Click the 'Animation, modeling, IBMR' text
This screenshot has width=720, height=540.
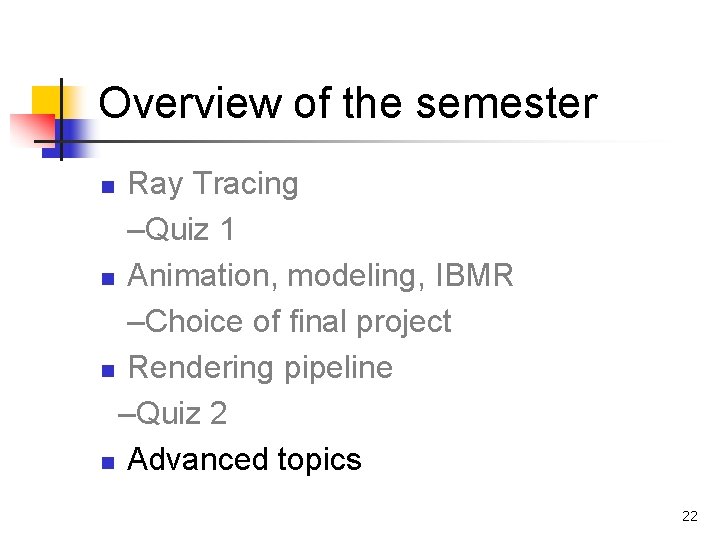click(x=320, y=276)
